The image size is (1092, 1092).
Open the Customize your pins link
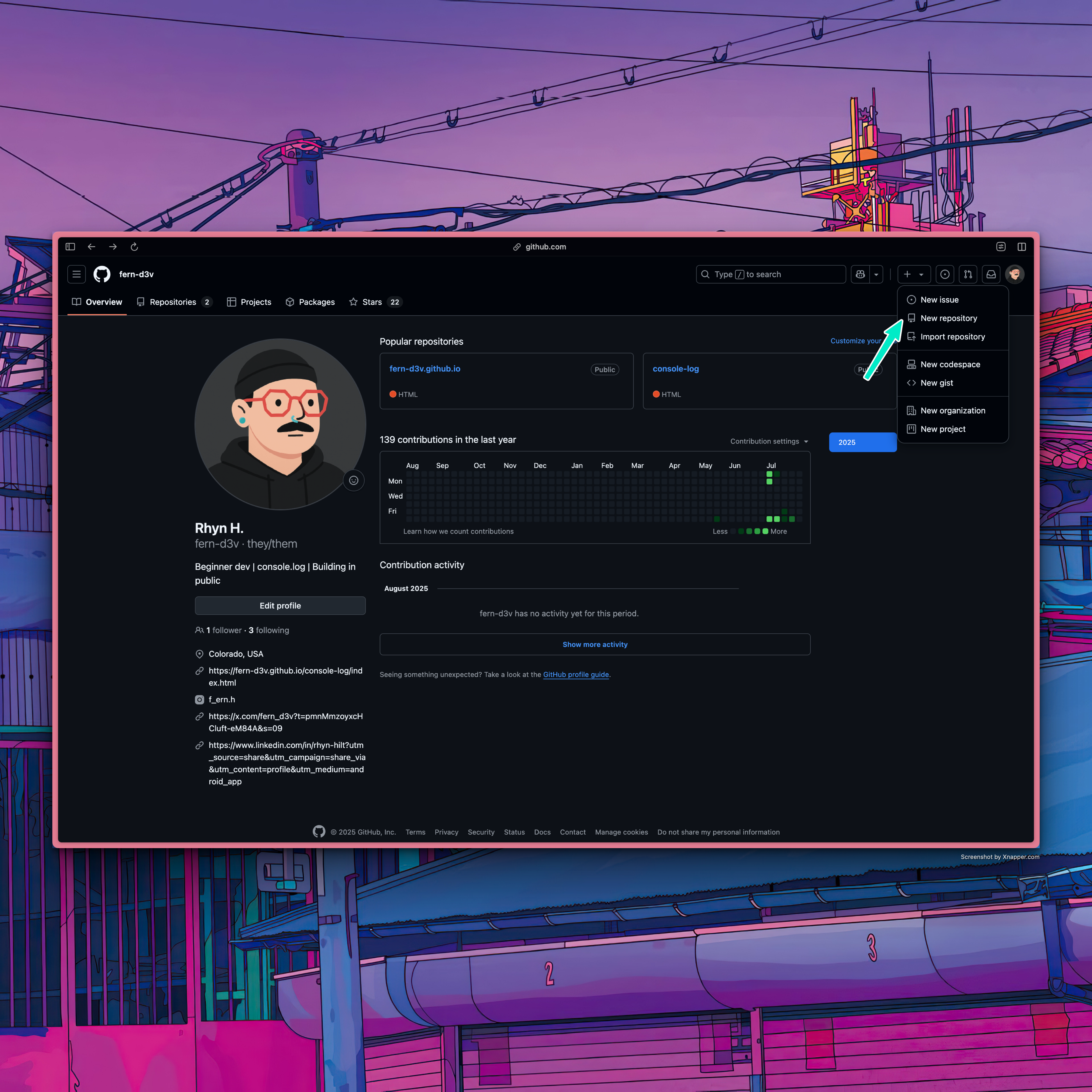855,341
